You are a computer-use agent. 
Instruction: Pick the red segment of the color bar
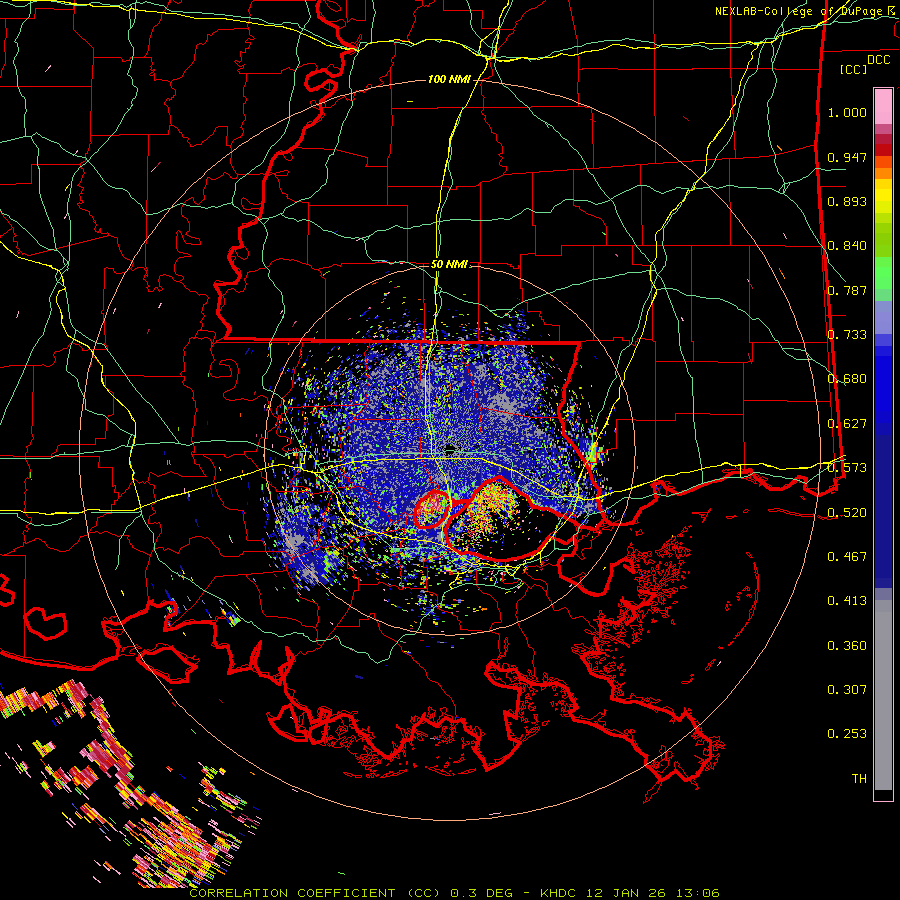(883, 150)
